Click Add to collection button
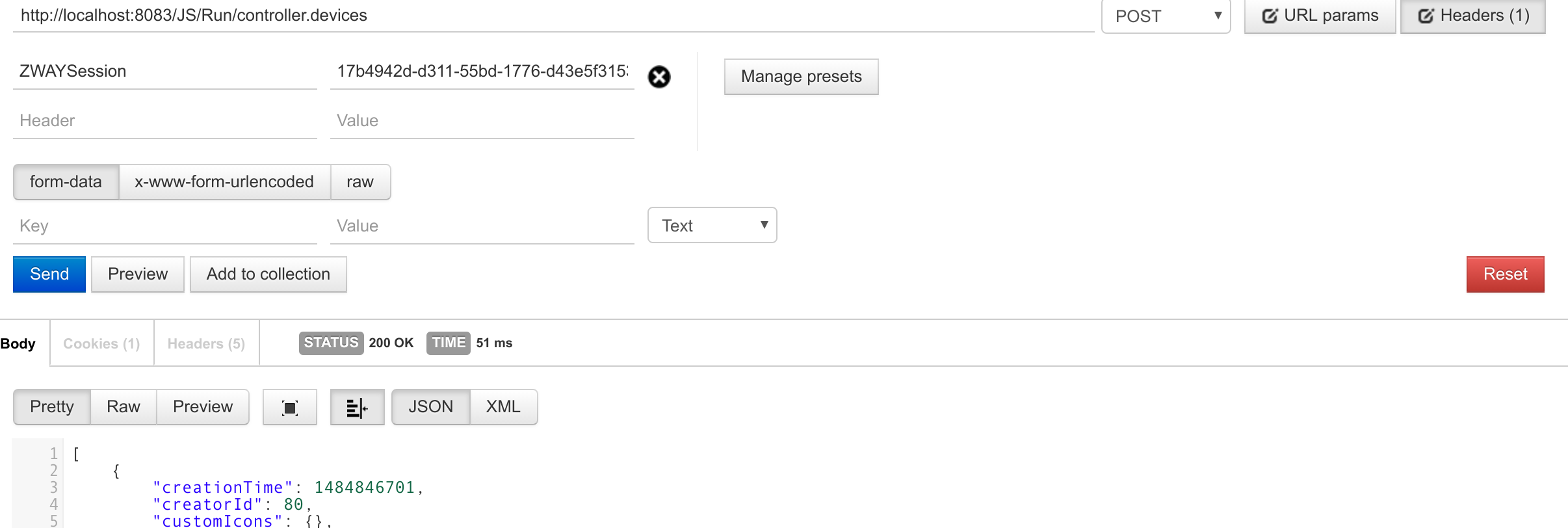1568x528 pixels. pyautogui.click(x=268, y=274)
